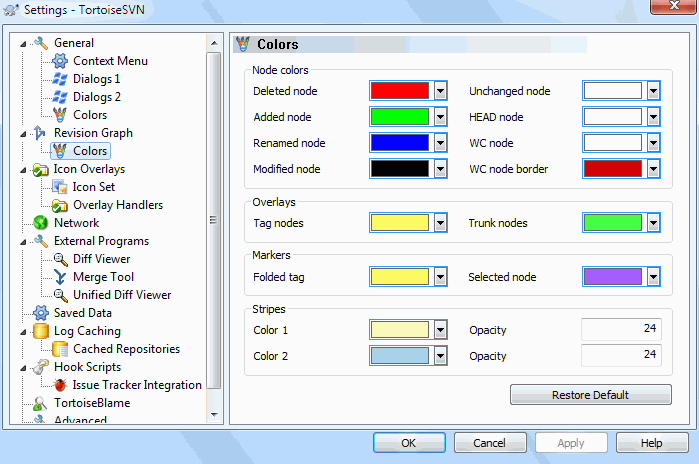Click the Saved Data gear icon
Image resolution: width=699 pixels, height=464 pixels.
[x=41, y=313]
